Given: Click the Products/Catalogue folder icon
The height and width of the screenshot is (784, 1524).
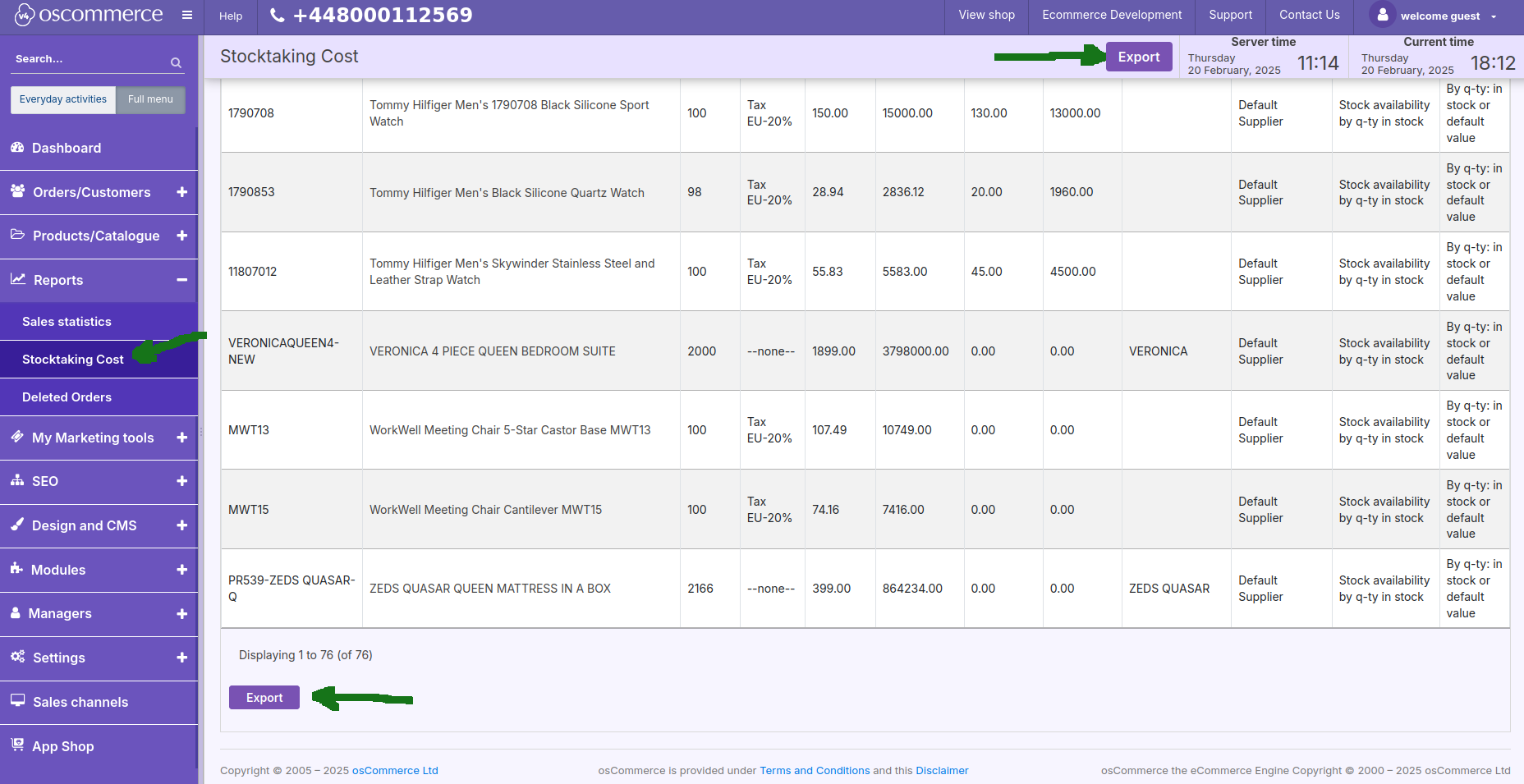Looking at the screenshot, I should point(17,235).
